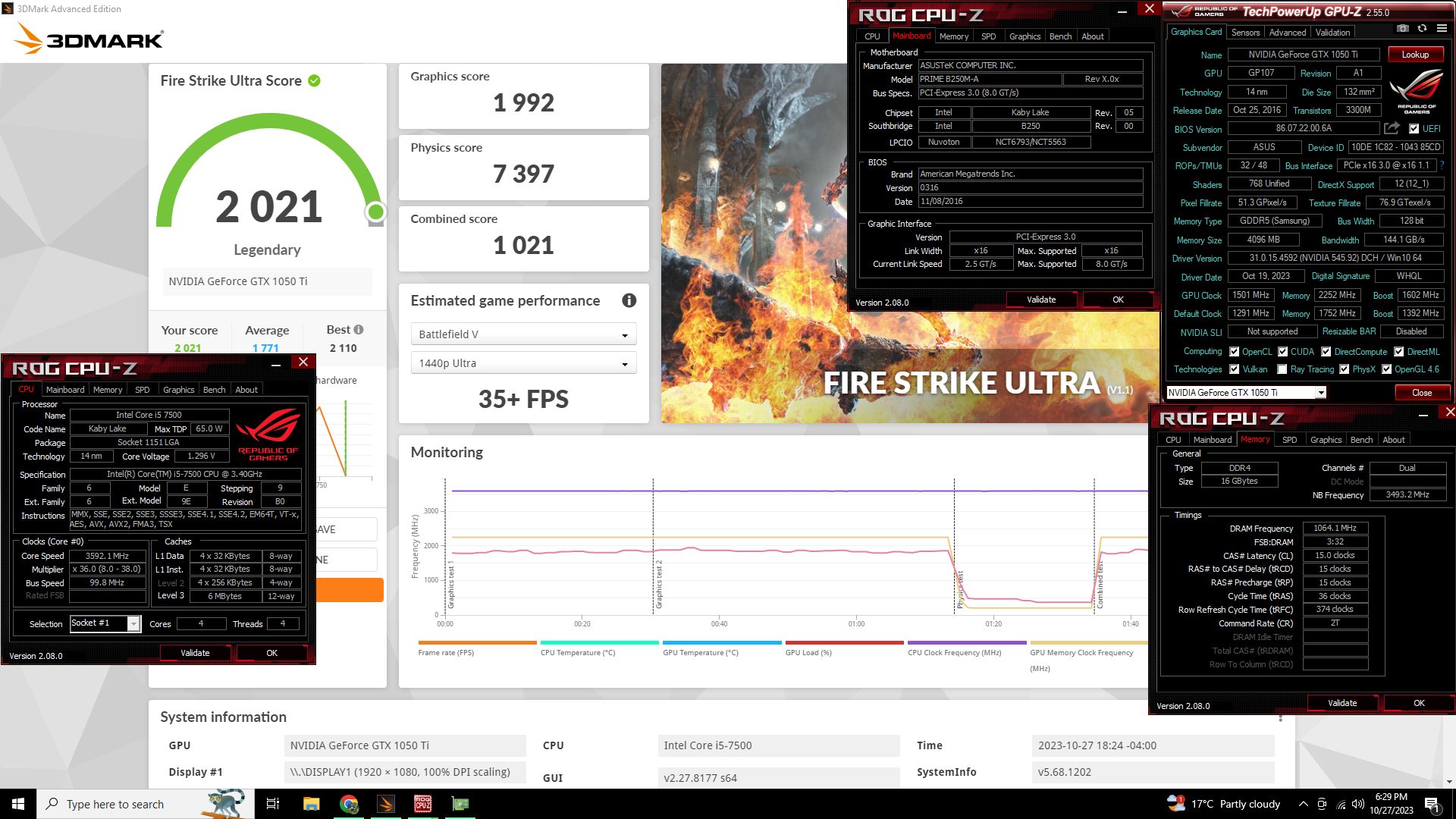Toggle the DirectCompute checkbox

pos(1326,352)
